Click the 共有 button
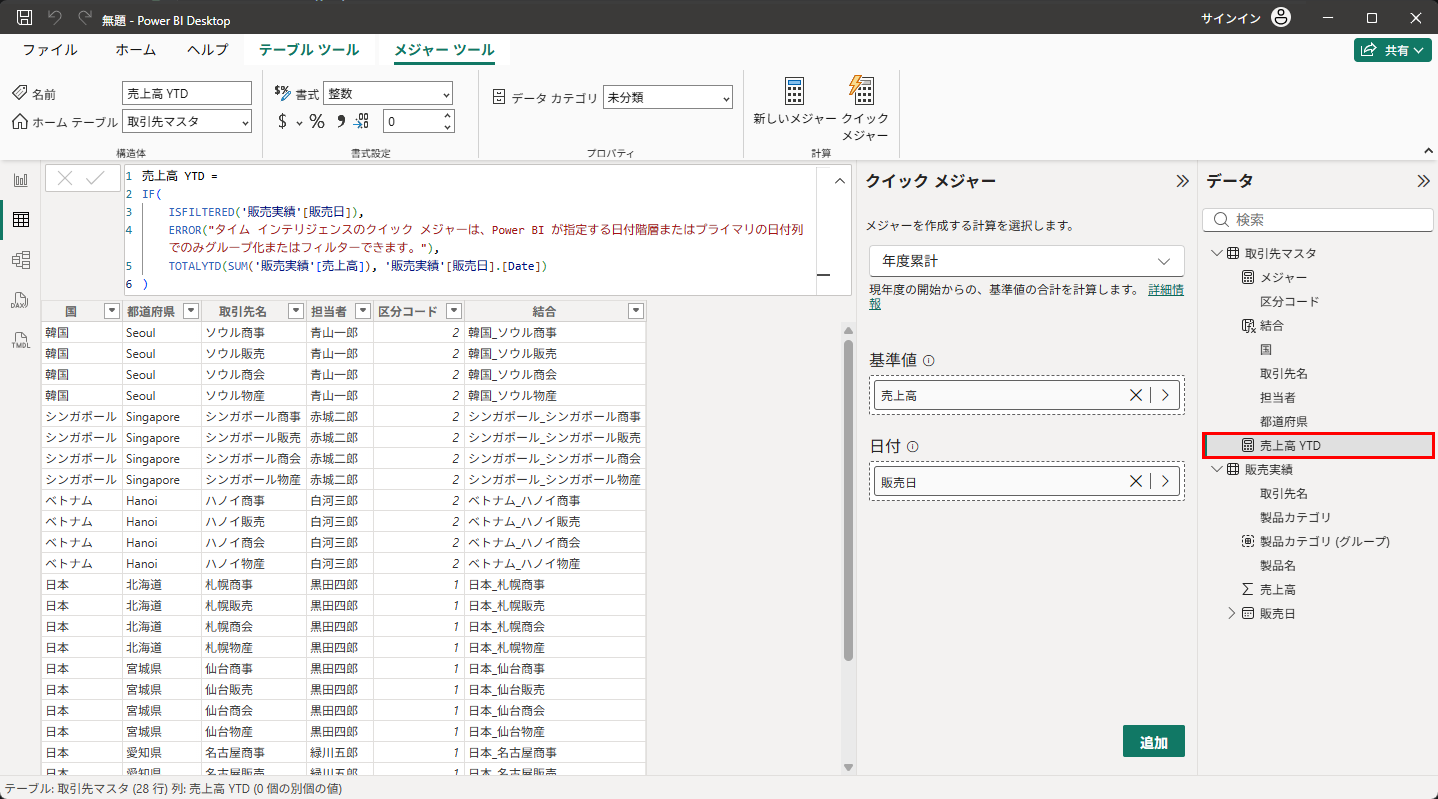The height and width of the screenshot is (799, 1438). pos(1394,50)
